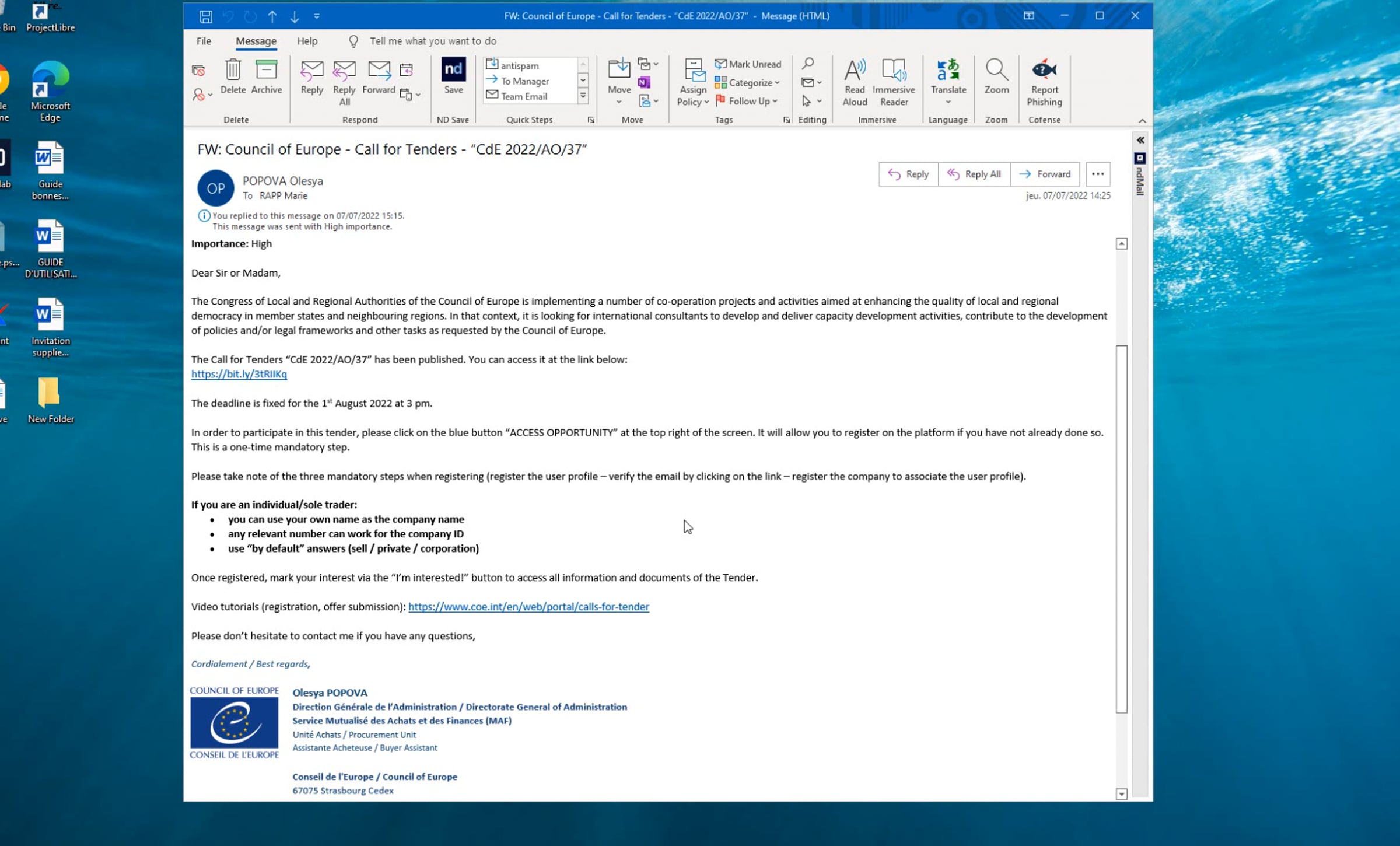Click the ribbon Reply All envelope icon
This screenshot has width=1400, height=846.
tap(344, 82)
